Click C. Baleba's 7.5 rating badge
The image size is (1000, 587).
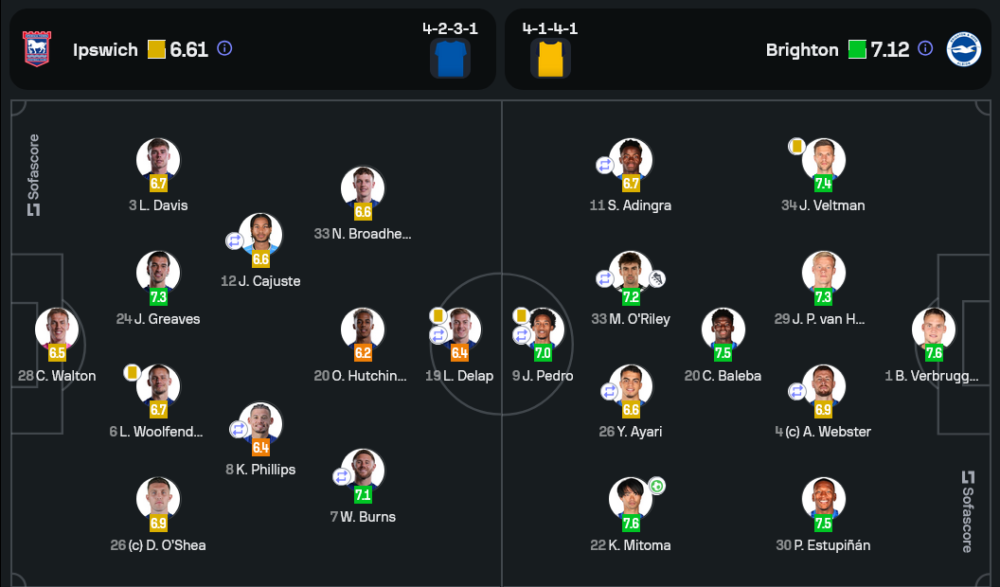click(722, 353)
